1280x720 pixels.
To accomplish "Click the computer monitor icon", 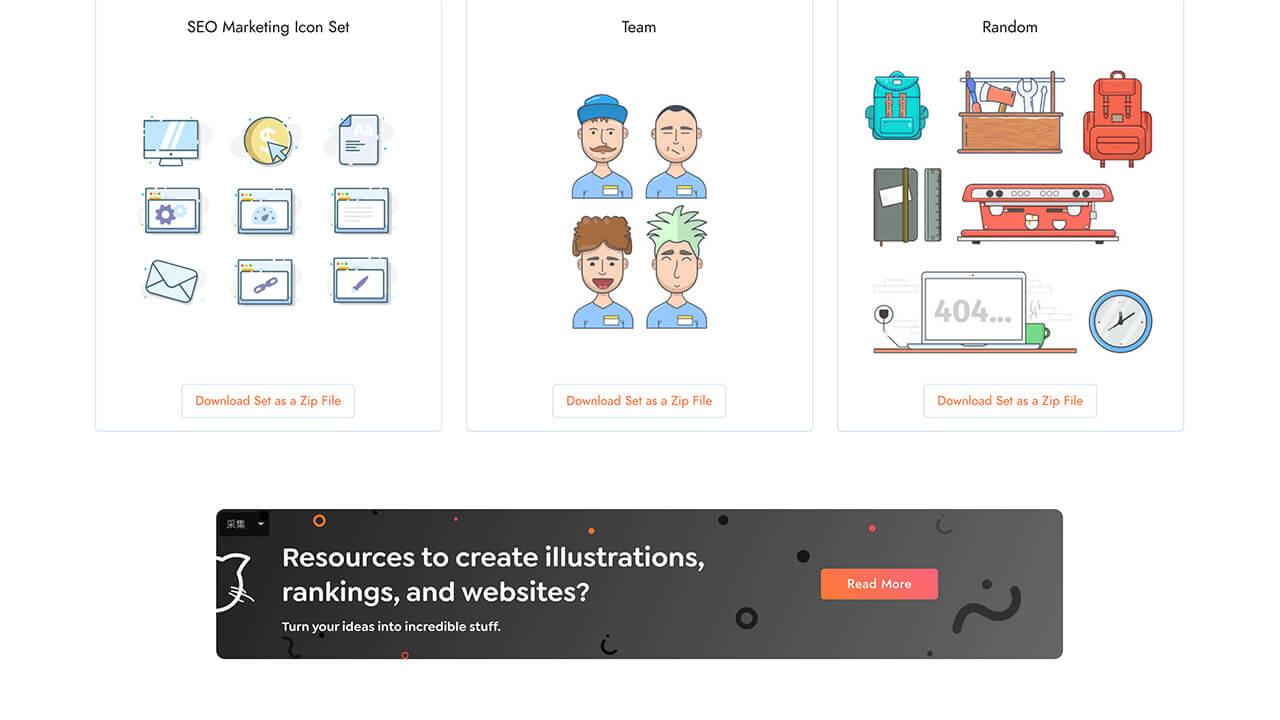I will click(x=171, y=141).
